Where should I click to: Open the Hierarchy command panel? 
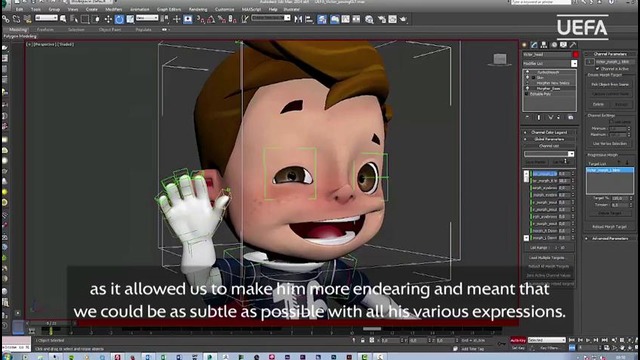[x=544, y=45]
